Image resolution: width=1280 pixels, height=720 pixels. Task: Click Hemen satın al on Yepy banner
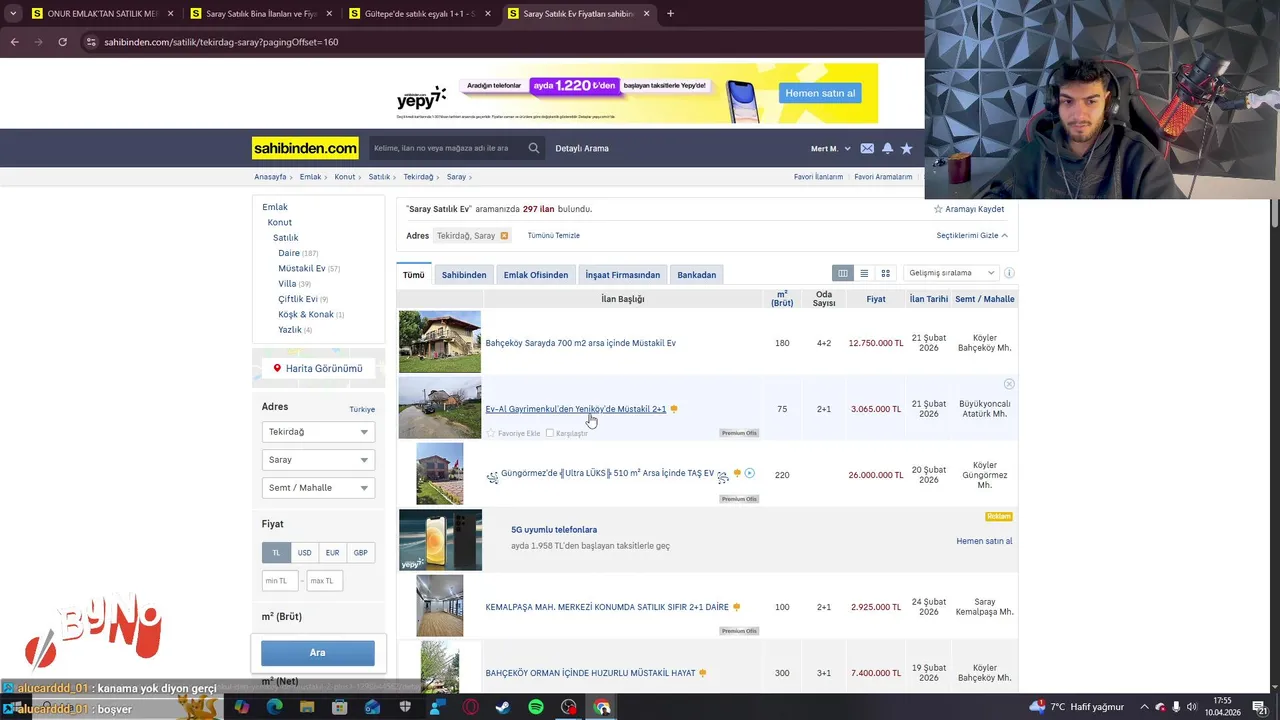pos(820,93)
